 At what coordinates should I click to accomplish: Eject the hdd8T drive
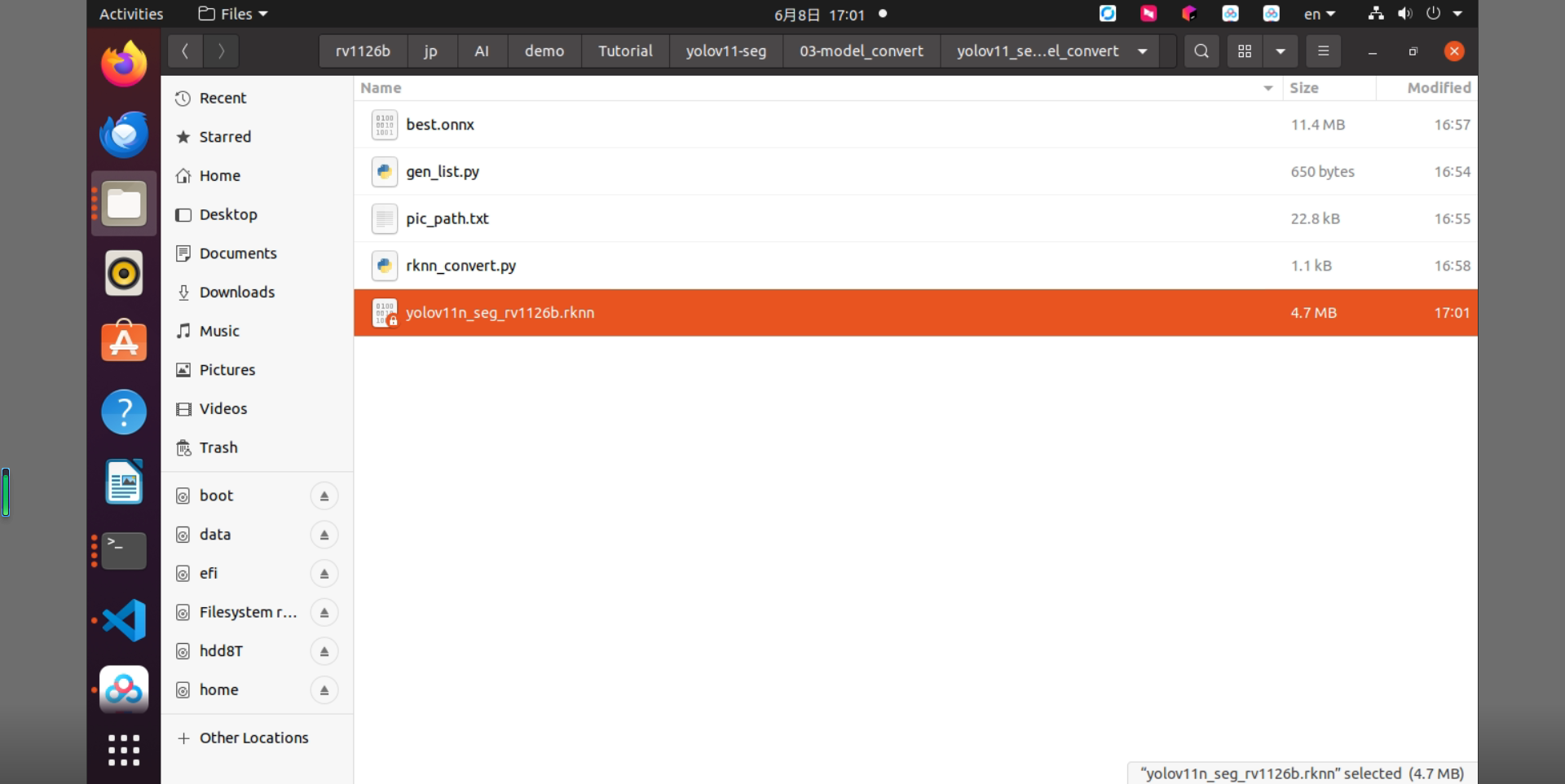click(x=324, y=652)
